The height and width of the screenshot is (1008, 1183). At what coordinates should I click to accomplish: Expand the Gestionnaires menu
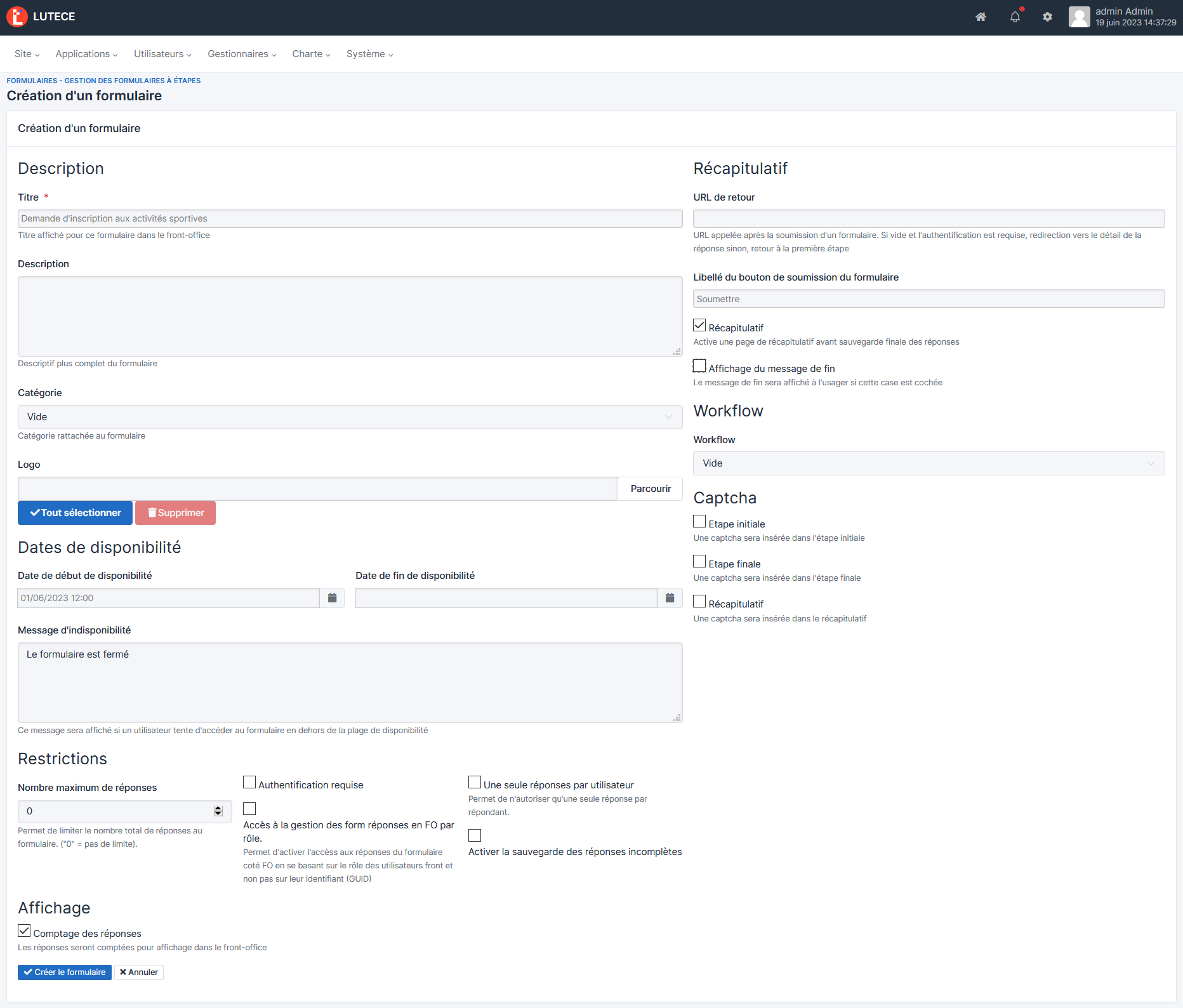tap(242, 54)
